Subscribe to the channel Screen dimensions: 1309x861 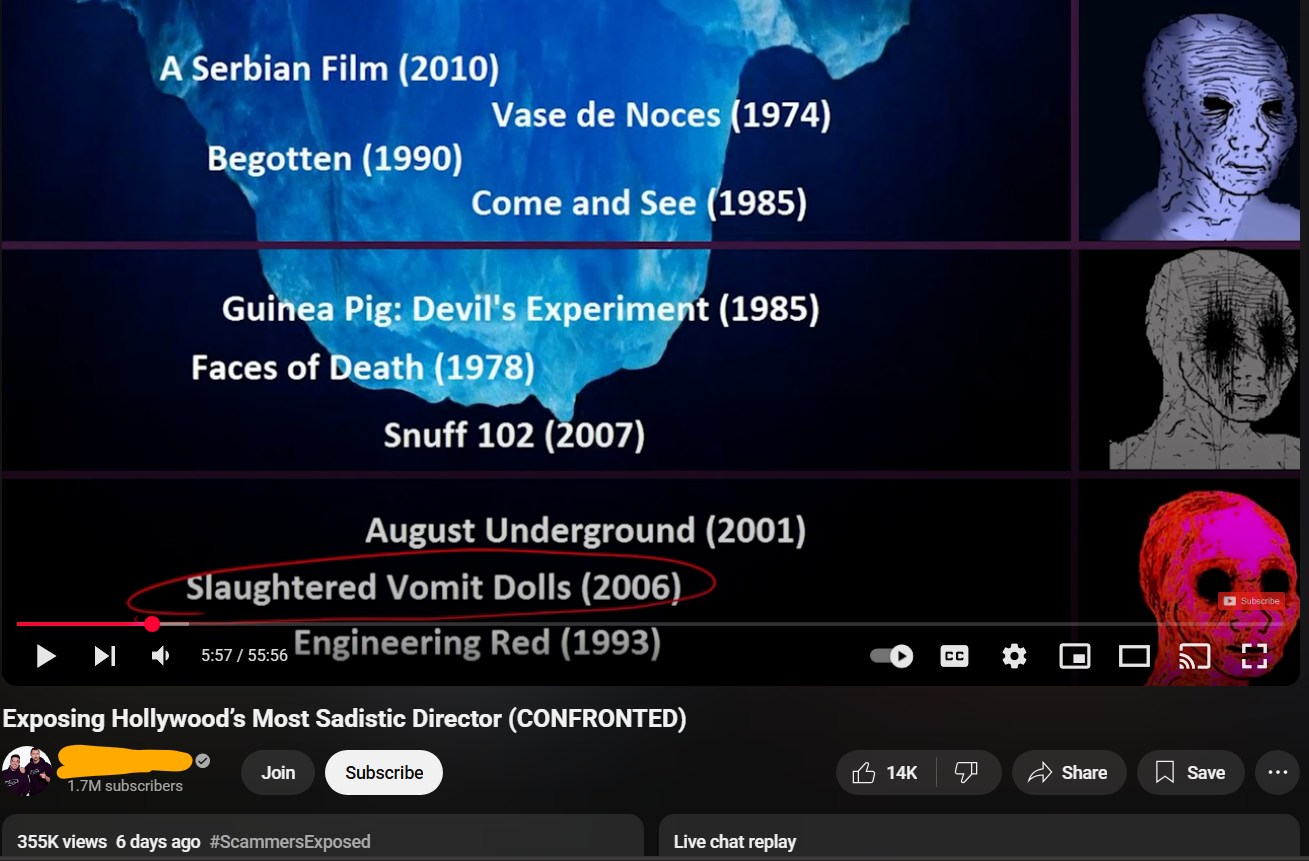tap(384, 773)
